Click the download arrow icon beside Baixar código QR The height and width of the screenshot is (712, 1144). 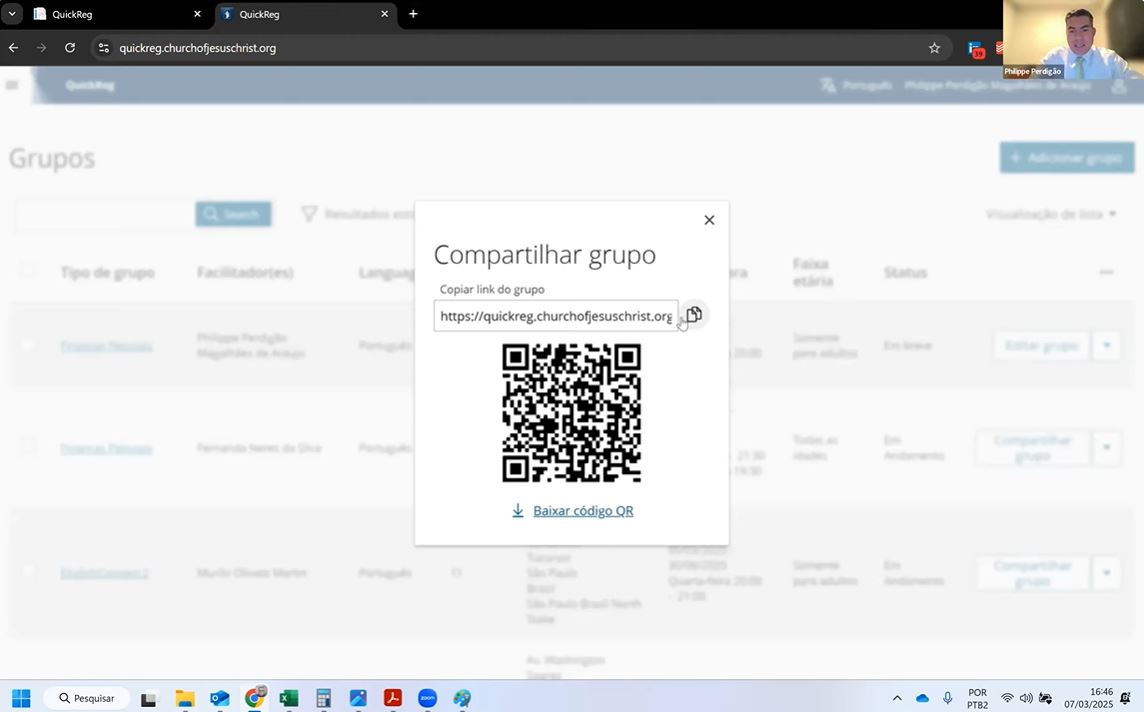tap(517, 511)
